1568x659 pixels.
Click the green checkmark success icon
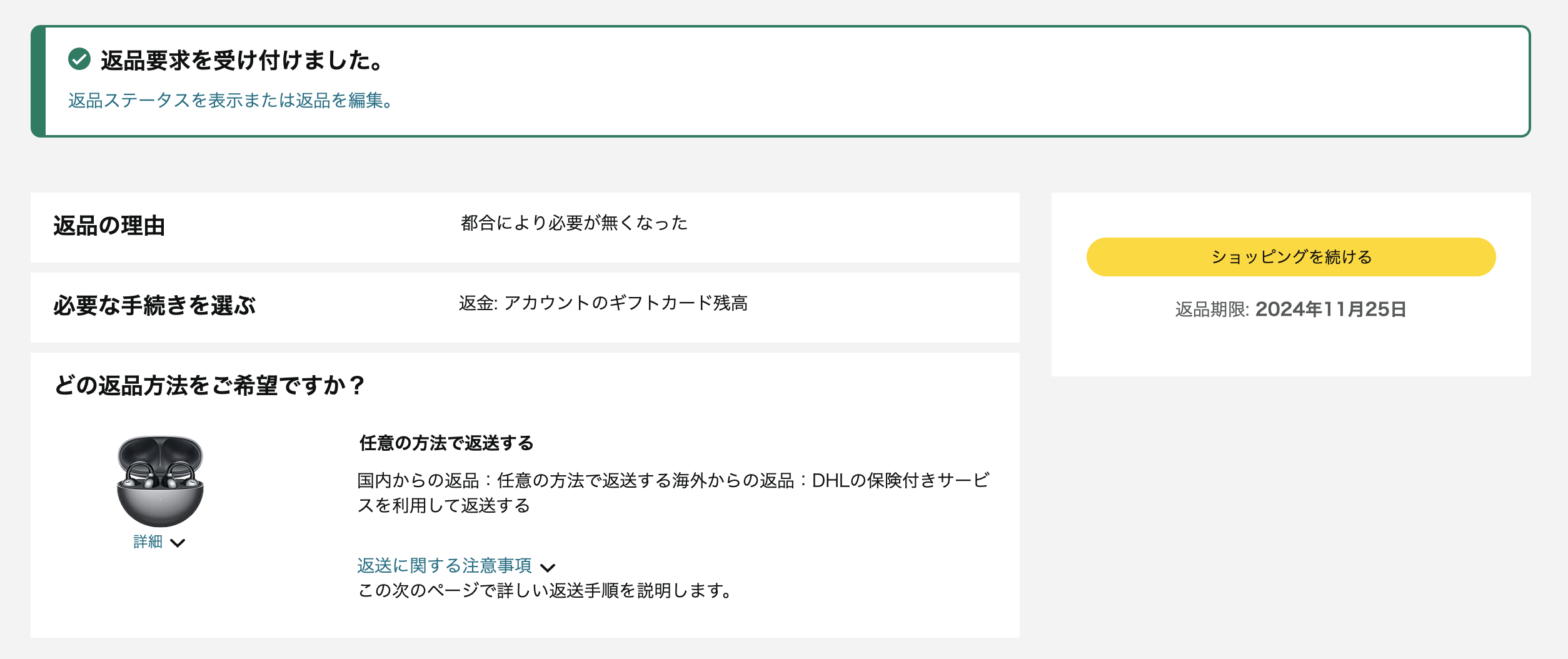coord(79,59)
